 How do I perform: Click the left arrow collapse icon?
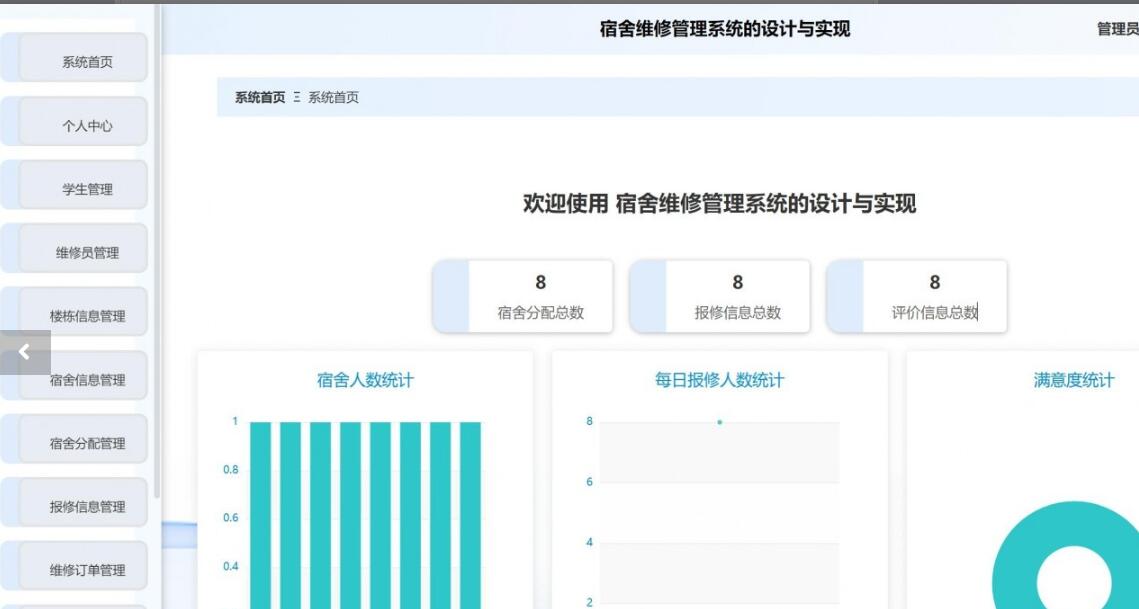pos(25,352)
